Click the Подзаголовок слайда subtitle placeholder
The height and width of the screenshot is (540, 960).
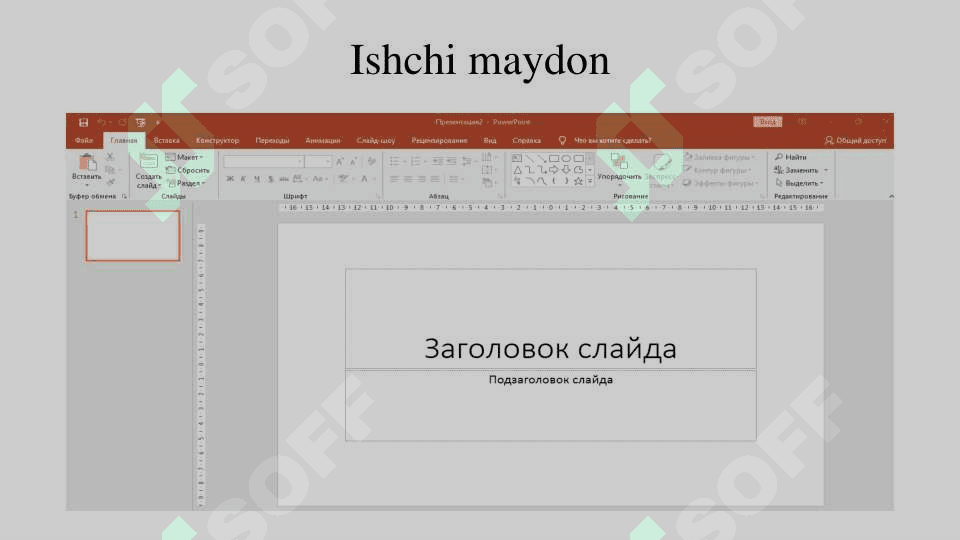tap(550, 405)
